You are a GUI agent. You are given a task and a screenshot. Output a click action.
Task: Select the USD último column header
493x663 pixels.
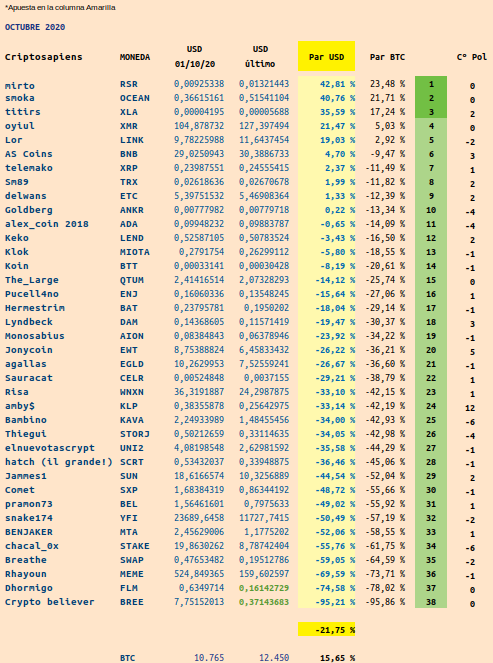click(260, 56)
